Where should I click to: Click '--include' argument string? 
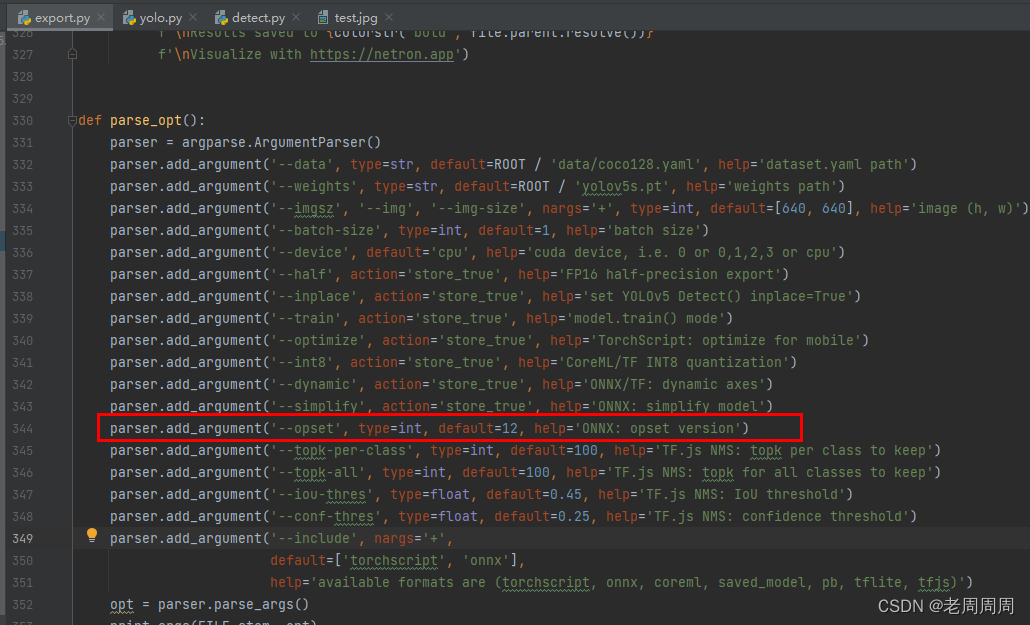314,538
